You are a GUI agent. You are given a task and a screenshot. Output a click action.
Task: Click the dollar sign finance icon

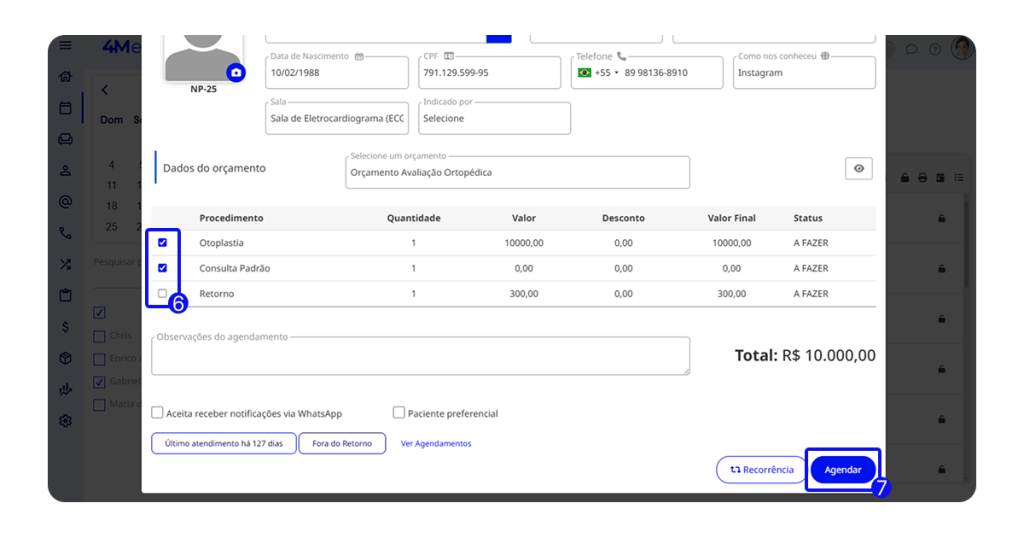click(66, 326)
